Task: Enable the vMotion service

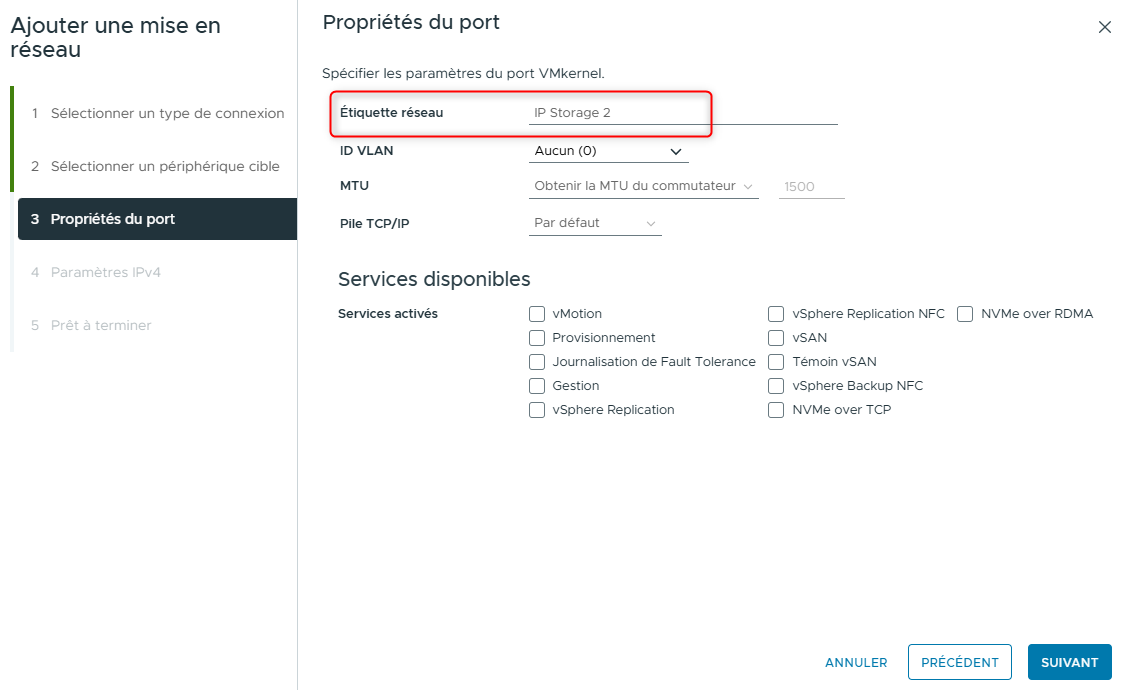Action: point(537,313)
